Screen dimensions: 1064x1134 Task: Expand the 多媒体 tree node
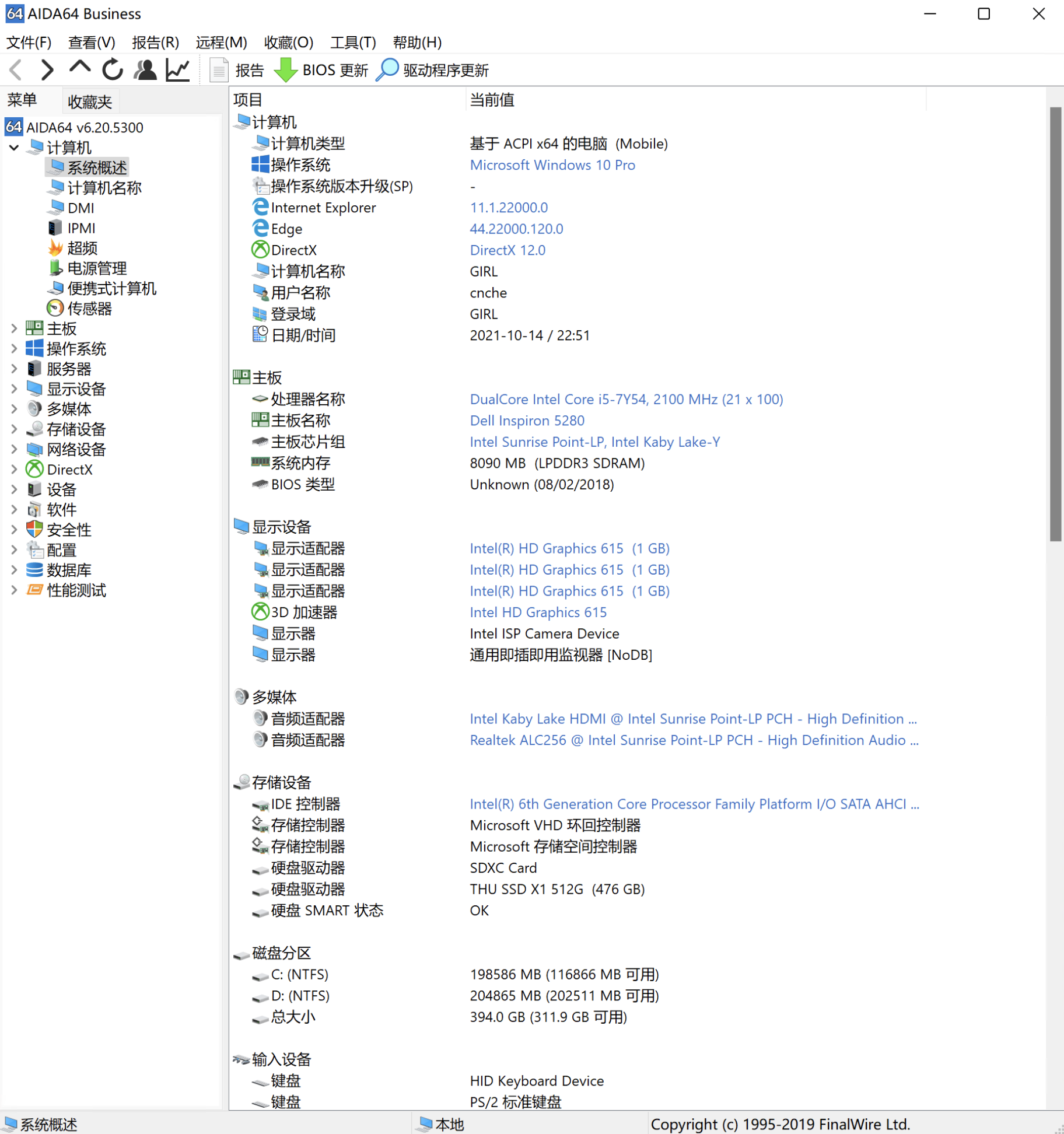[x=15, y=409]
